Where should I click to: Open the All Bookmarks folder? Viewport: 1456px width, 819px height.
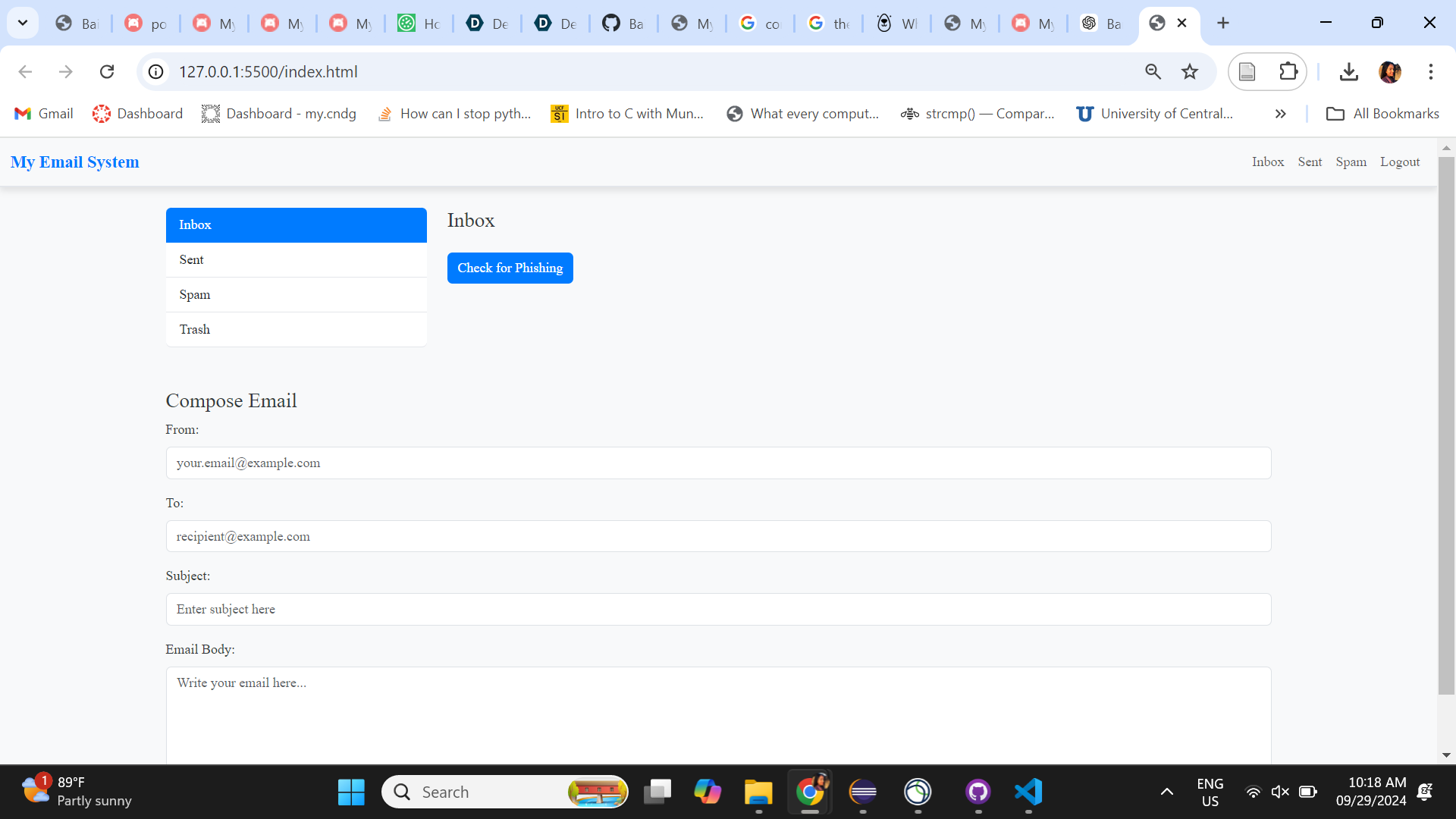tap(1382, 114)
